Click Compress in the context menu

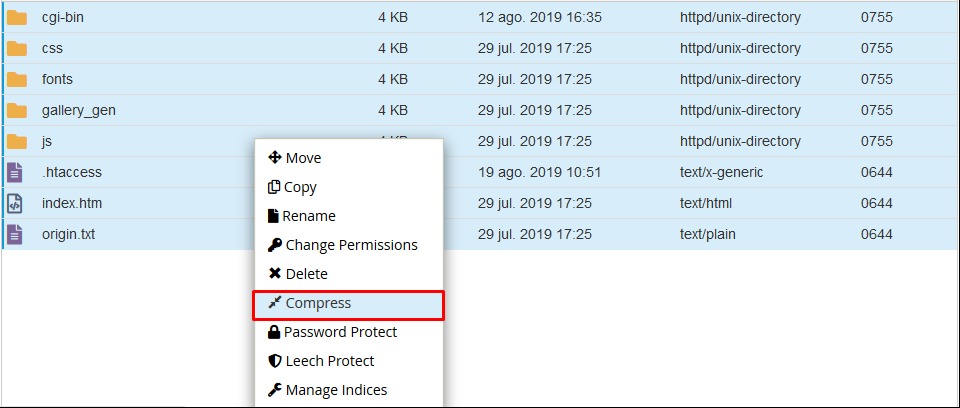(318, 303)
